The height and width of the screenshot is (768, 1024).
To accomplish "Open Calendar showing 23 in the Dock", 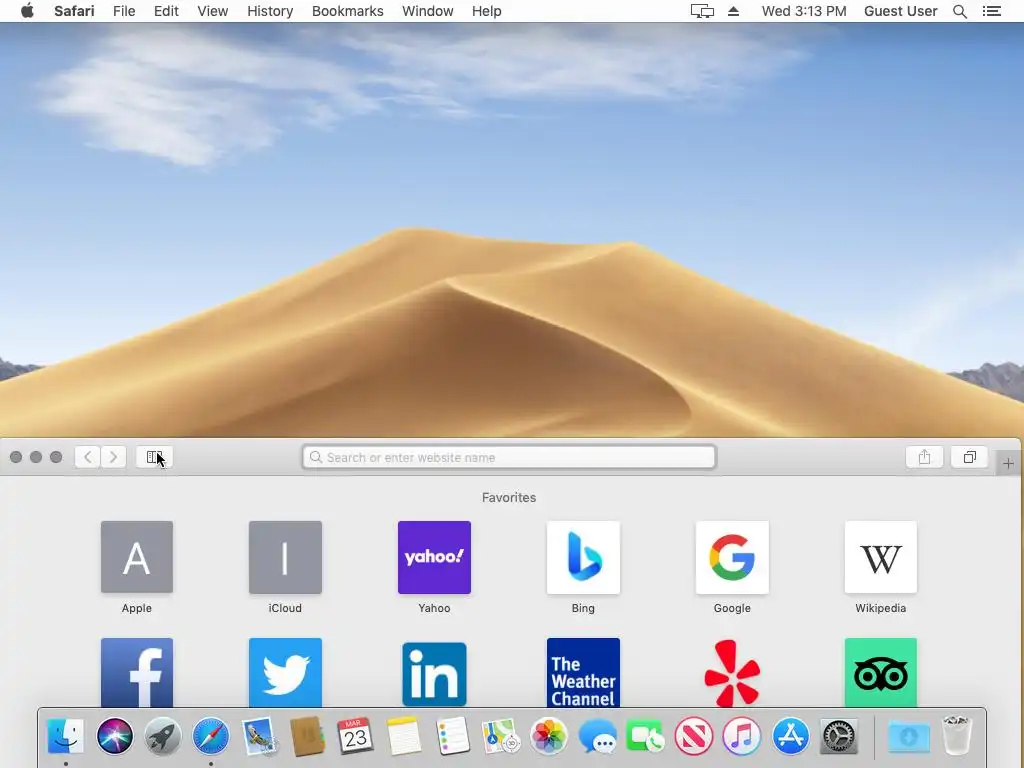I will tap(355, 736).
